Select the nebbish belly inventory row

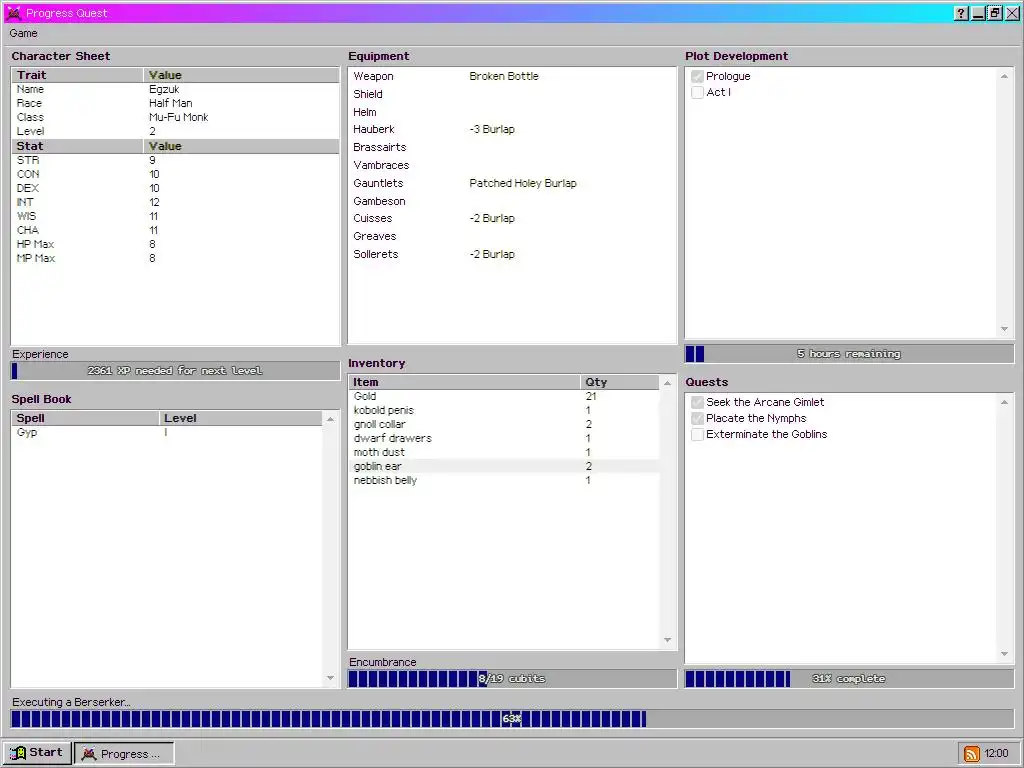coord(504,481)
